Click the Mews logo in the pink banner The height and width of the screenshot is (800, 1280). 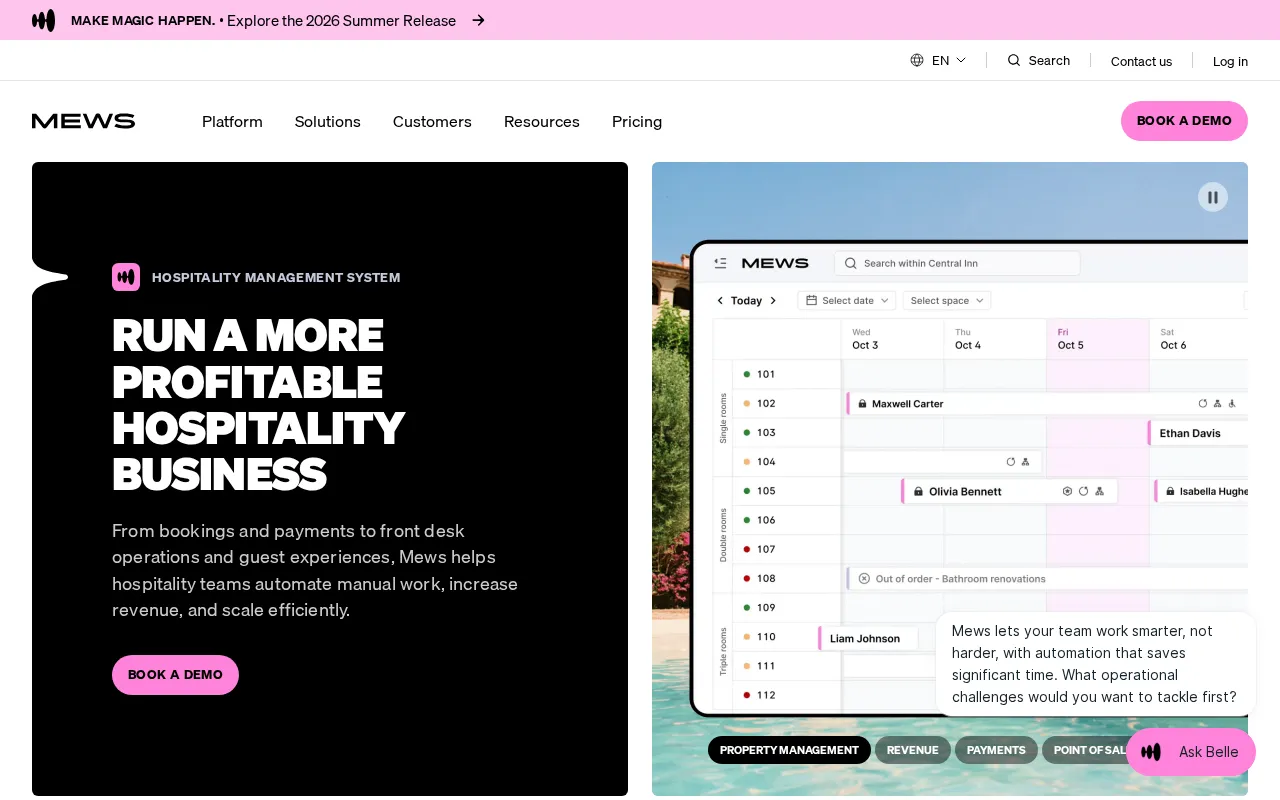tap(43, 20)
